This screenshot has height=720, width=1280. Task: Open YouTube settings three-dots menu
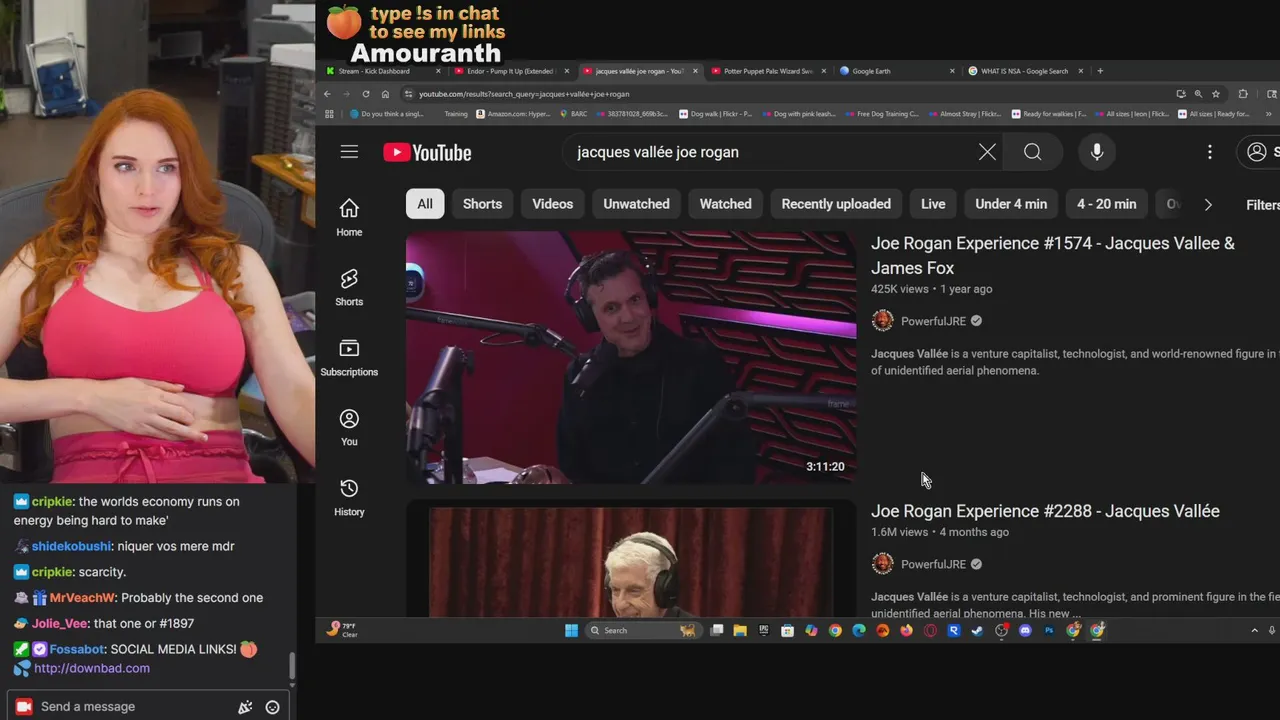pyautogui.click(x=1210, y=152)
